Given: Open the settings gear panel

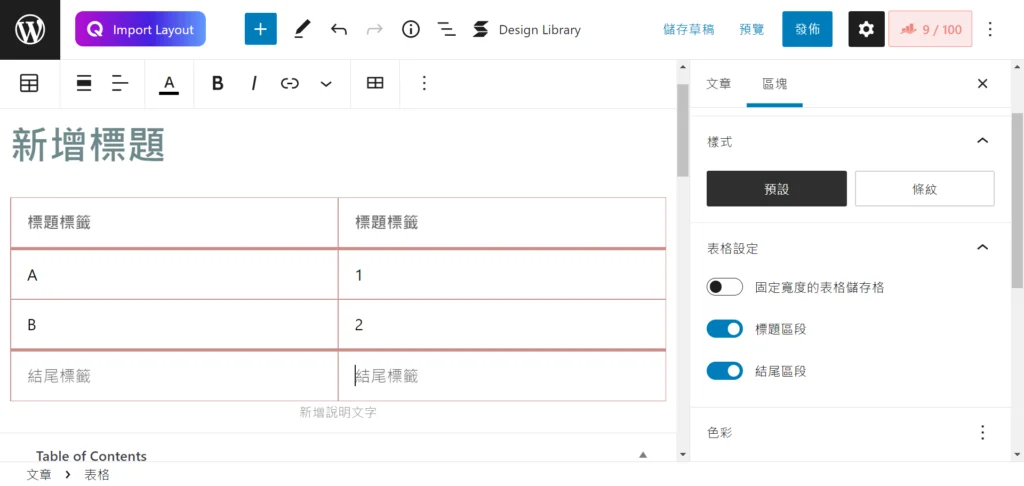Looking at the screenshot, I should 867,29.
